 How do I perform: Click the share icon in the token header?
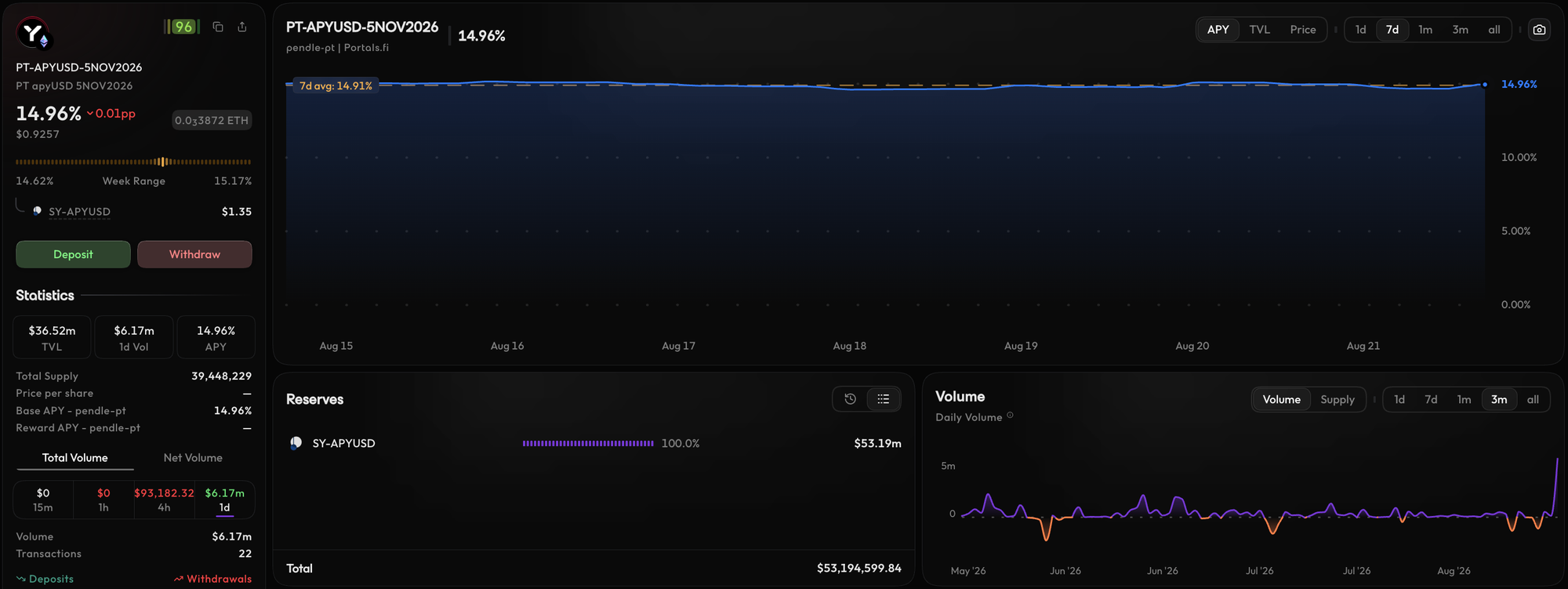[x=242, y=27]
